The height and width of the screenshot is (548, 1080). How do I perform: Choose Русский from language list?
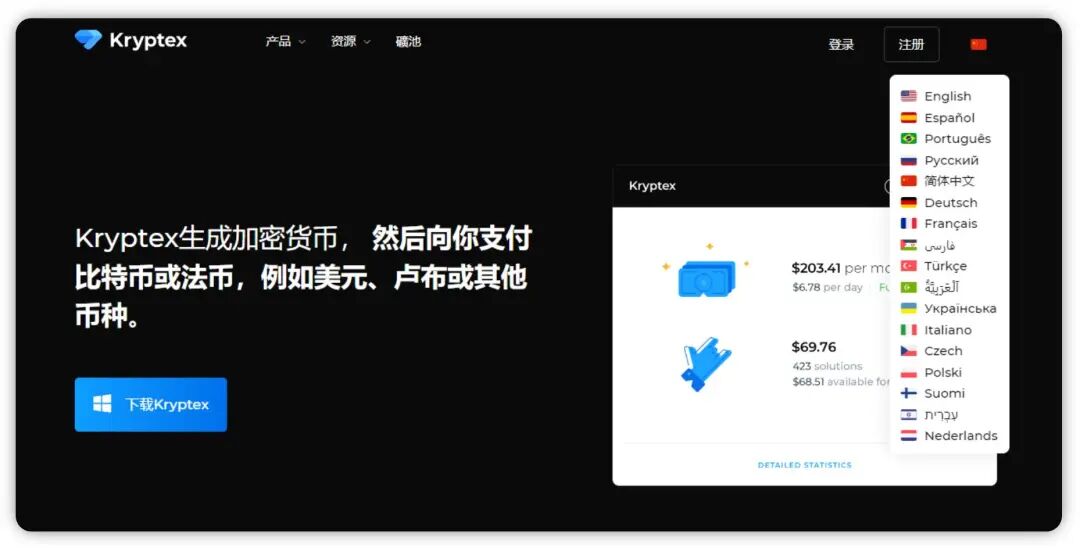click(951, 160)
